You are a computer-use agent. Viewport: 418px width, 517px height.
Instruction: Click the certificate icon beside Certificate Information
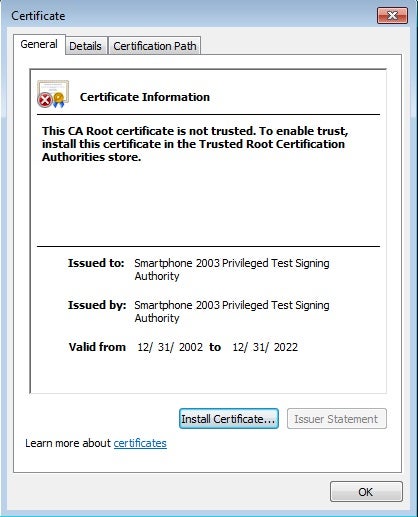point(53,94)
